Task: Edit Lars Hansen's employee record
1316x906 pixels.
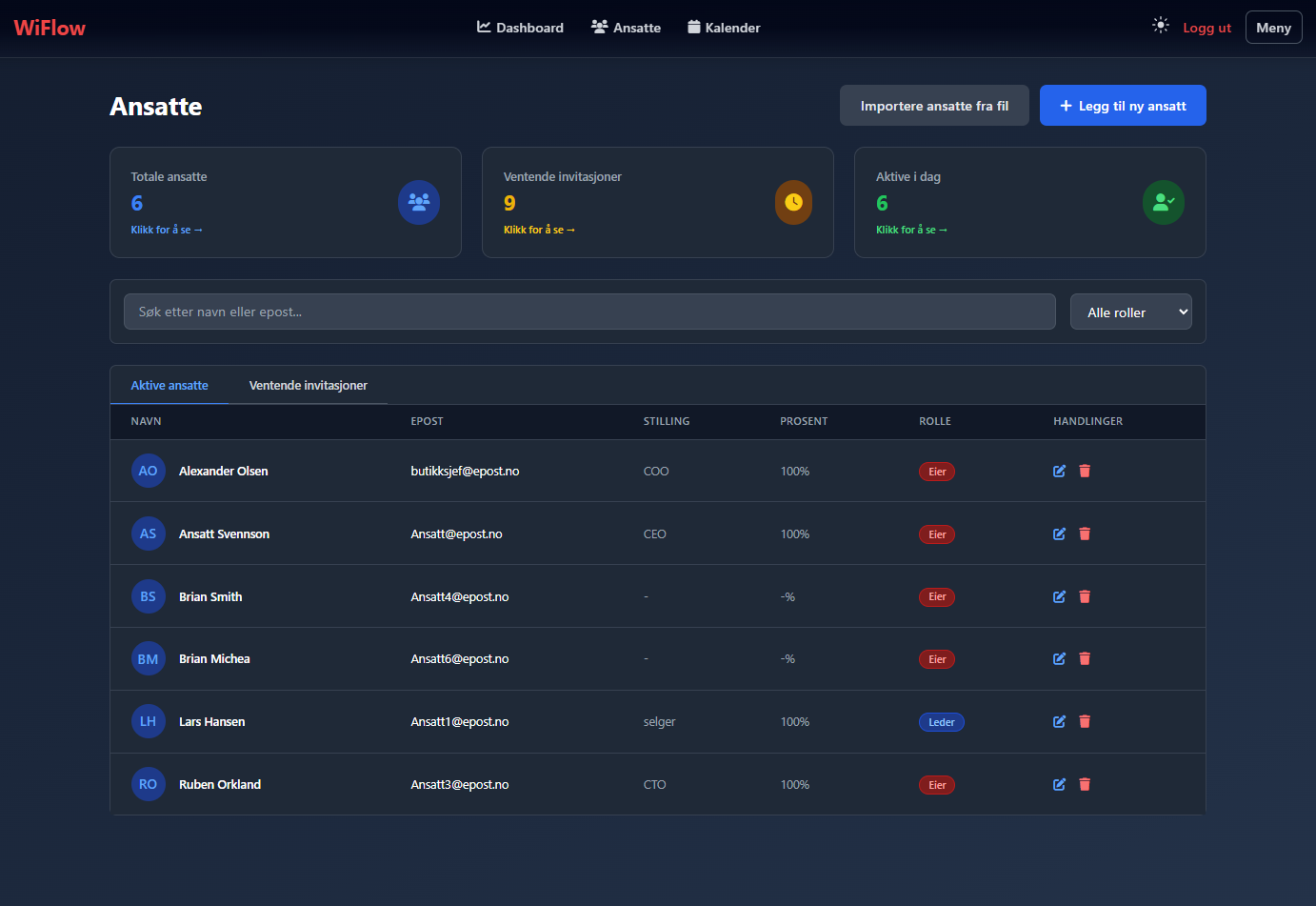Action: (x=1059, y=721)
